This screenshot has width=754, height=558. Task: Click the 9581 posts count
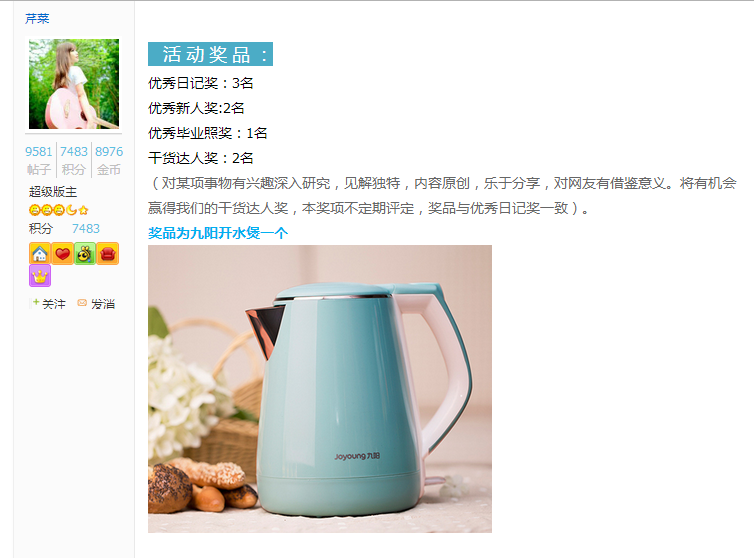click(38, 152)
